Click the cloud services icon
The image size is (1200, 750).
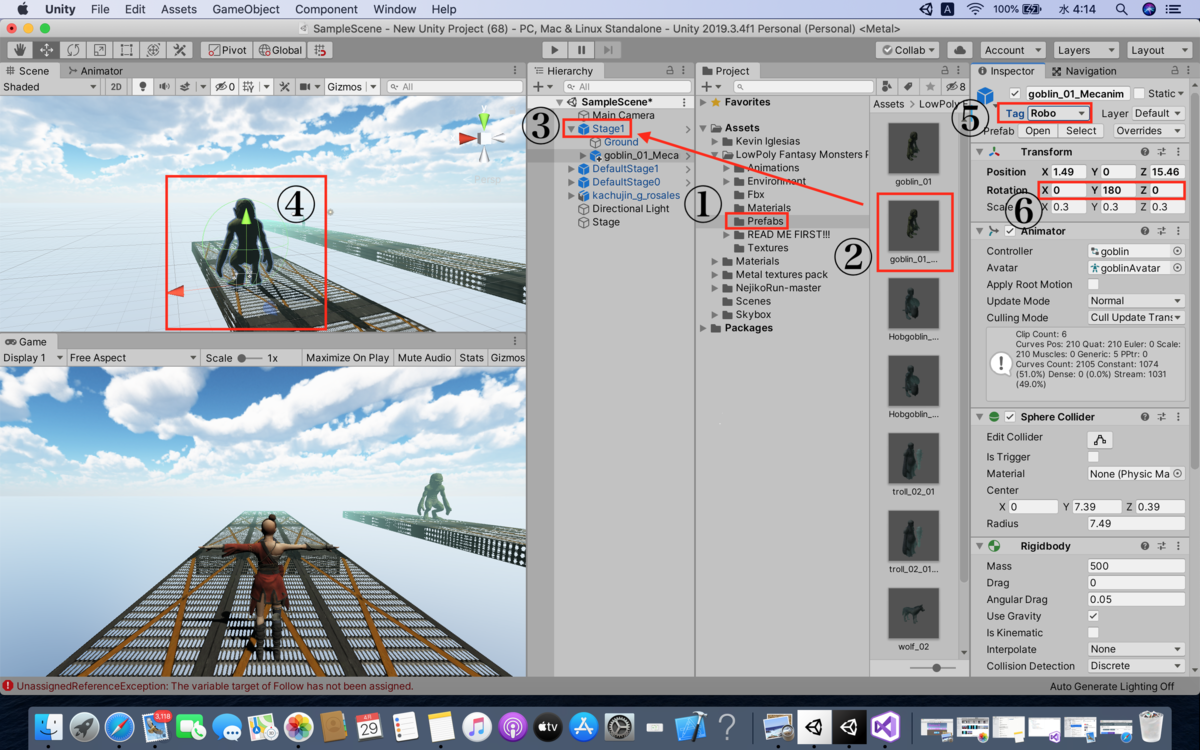(x=959, y=50)
